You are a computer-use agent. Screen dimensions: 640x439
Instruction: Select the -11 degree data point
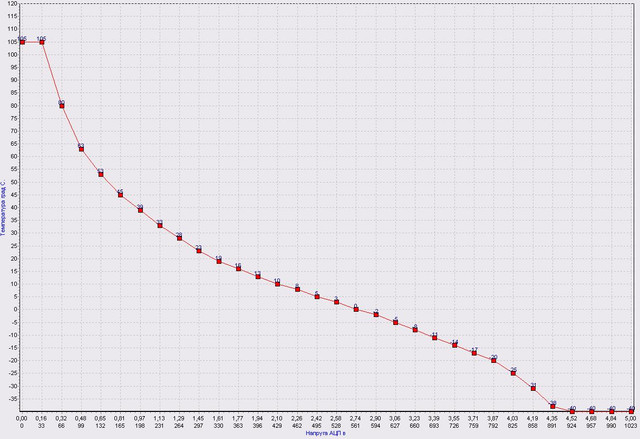[435, 338]
